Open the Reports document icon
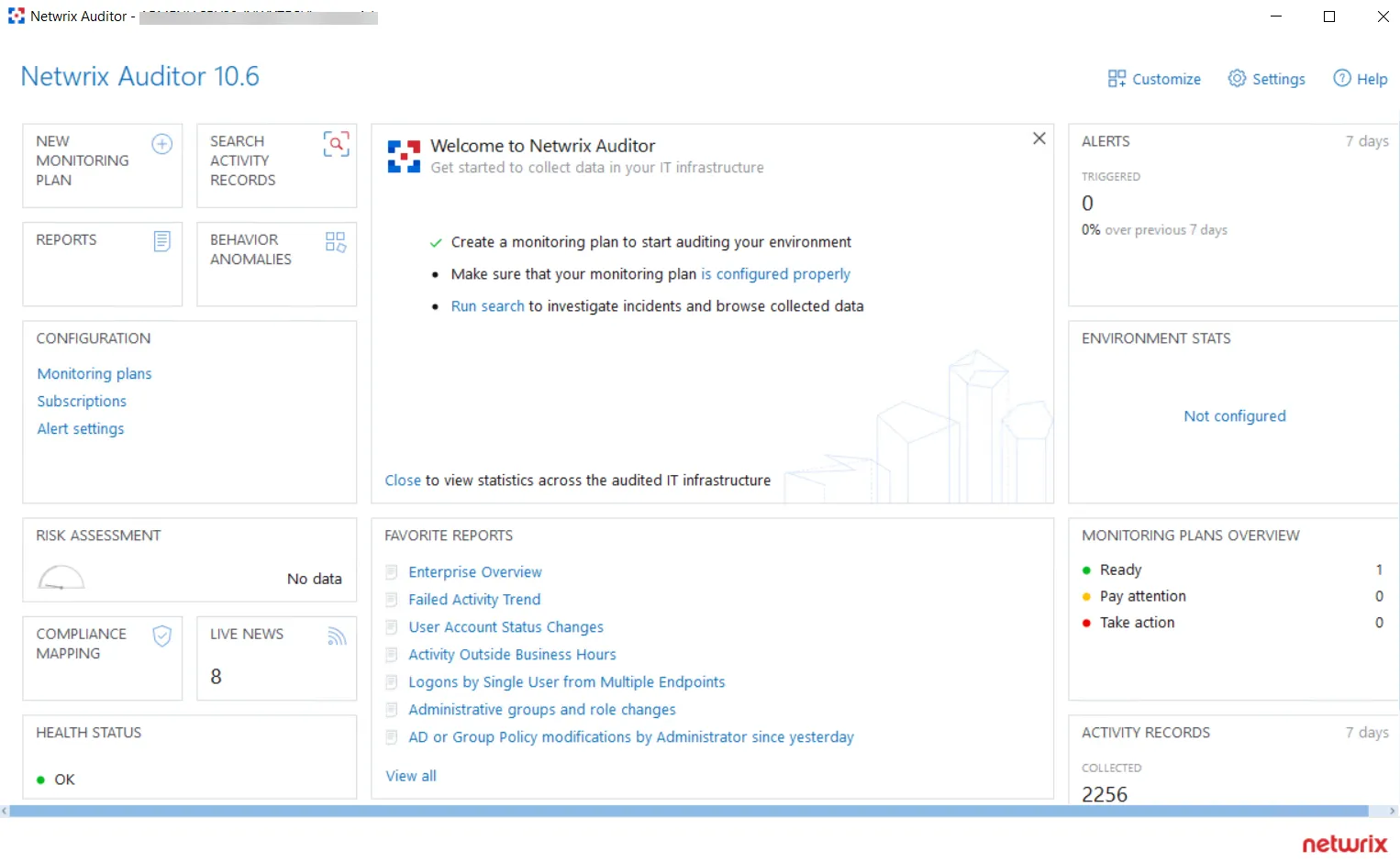1400x862 pixels. tap(161, 241)
